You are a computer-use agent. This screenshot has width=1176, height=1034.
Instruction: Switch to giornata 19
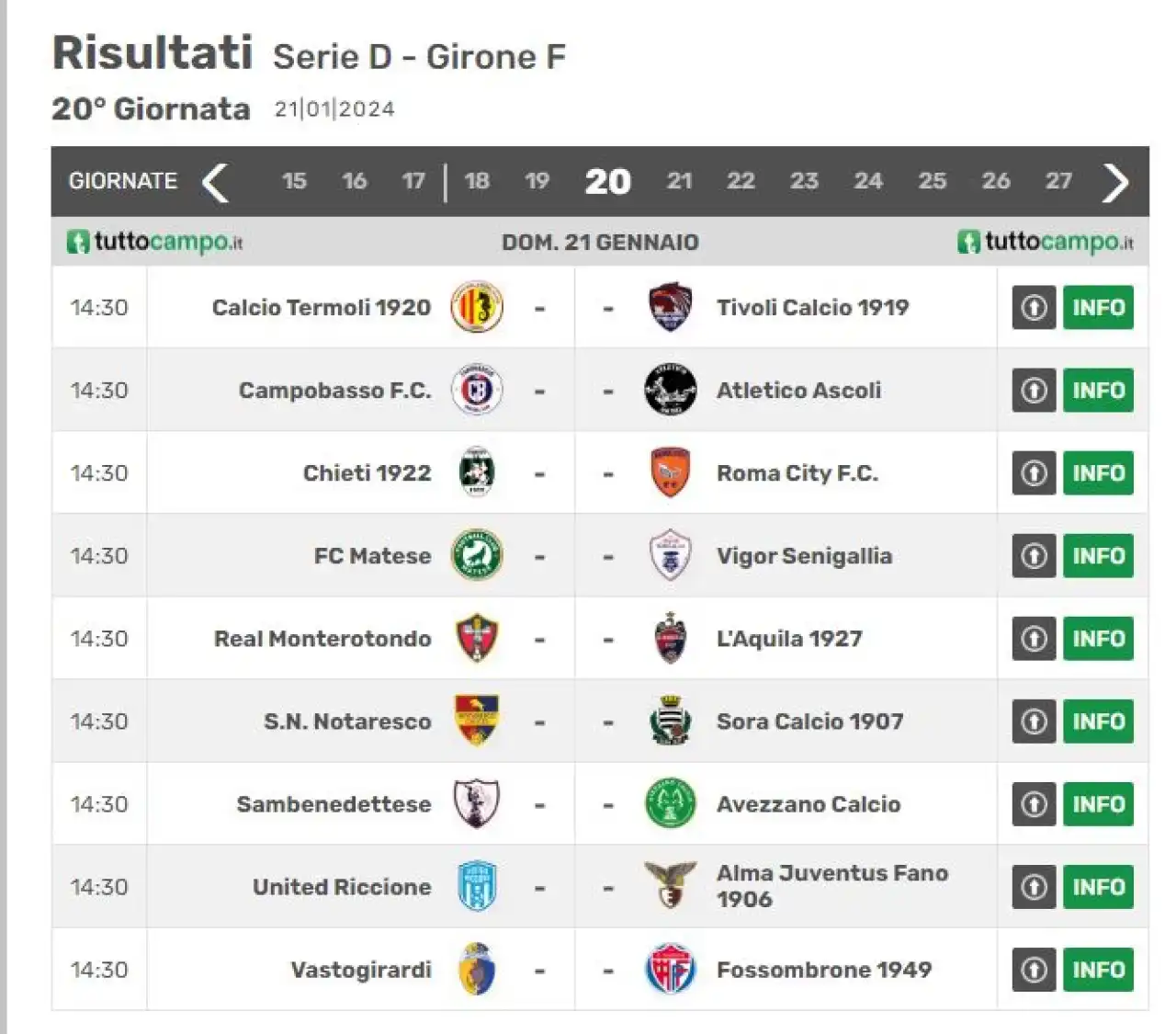click(537, 181)
